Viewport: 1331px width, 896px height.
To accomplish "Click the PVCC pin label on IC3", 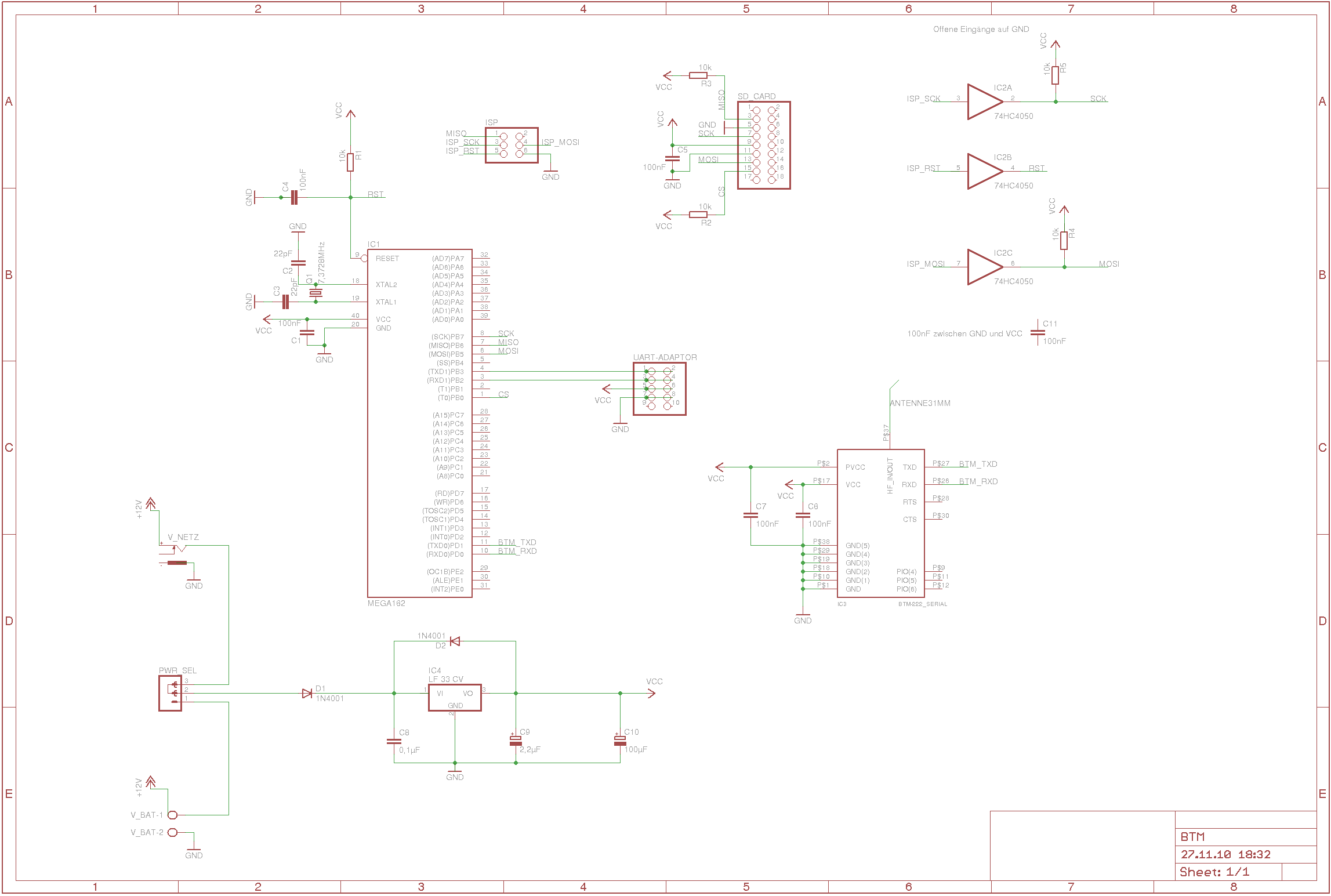I will [855, 467].
